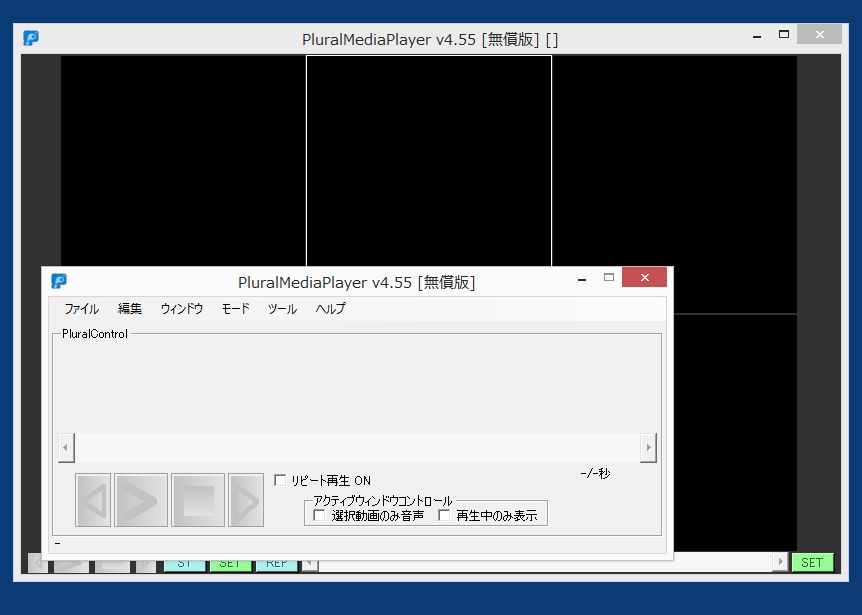862x615 pixels.
Task: Close the PluralMediaPlayer control window with the red X
Action: click(644, 278)
